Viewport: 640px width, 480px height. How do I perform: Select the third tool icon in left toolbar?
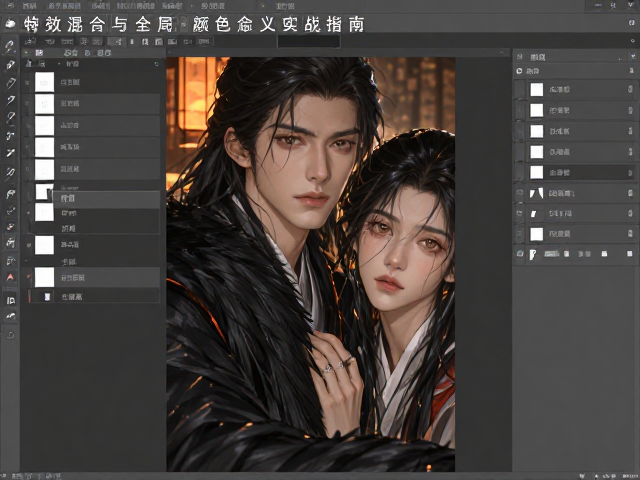click(x=10, y=82)
